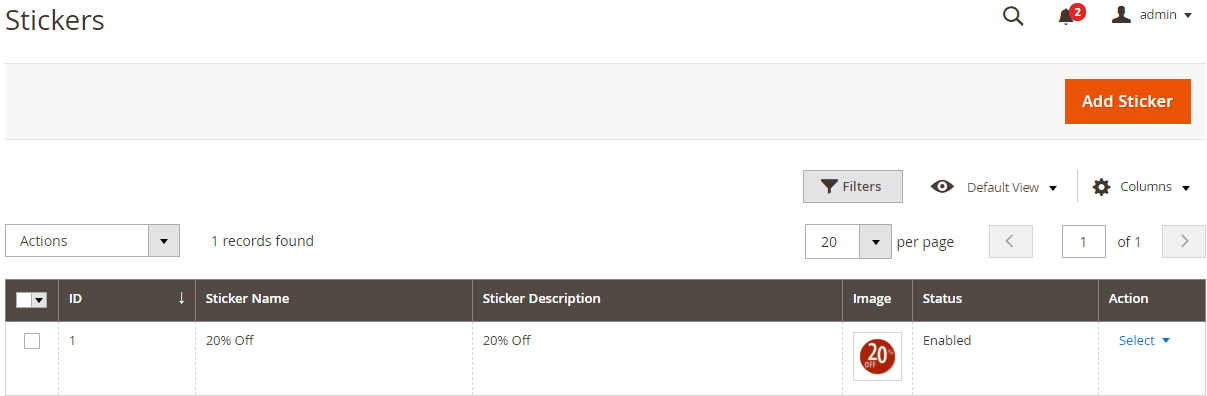Image resolution: width=1207 pixels, height=396 pixels.
Task: Click the admin user avatar icon
Action: (x=1121, y=15)
